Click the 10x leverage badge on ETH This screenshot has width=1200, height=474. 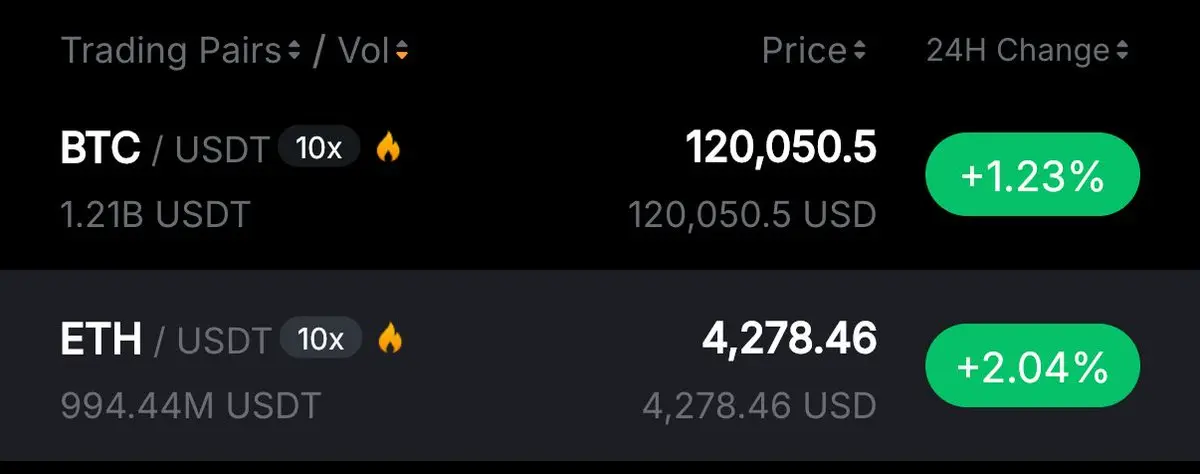pos(321,339)
